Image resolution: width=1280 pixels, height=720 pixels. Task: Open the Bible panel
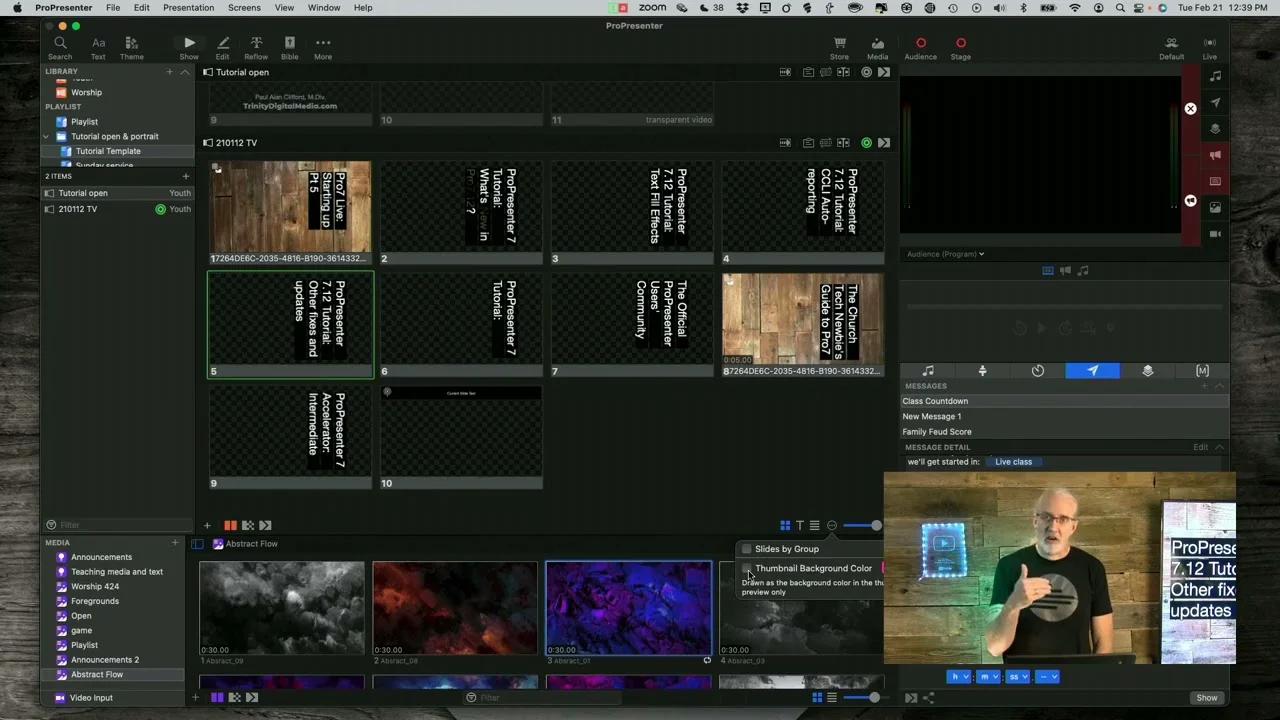point(289,45)
